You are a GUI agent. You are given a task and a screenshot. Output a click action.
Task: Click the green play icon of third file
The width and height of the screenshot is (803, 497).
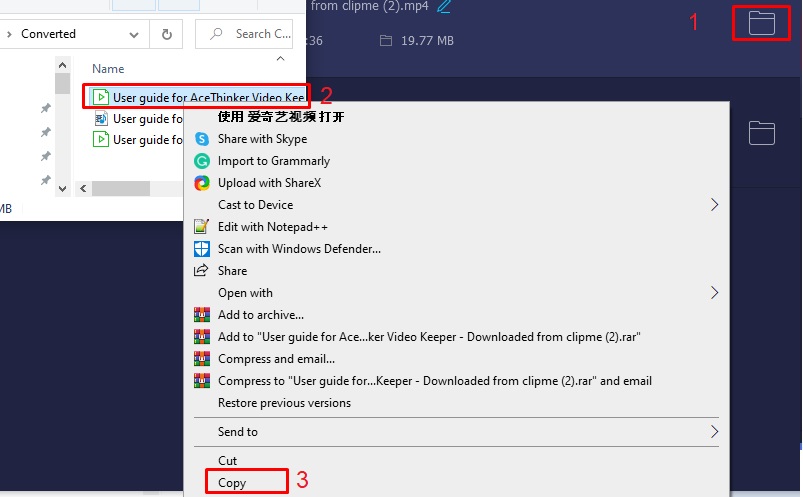101,139
